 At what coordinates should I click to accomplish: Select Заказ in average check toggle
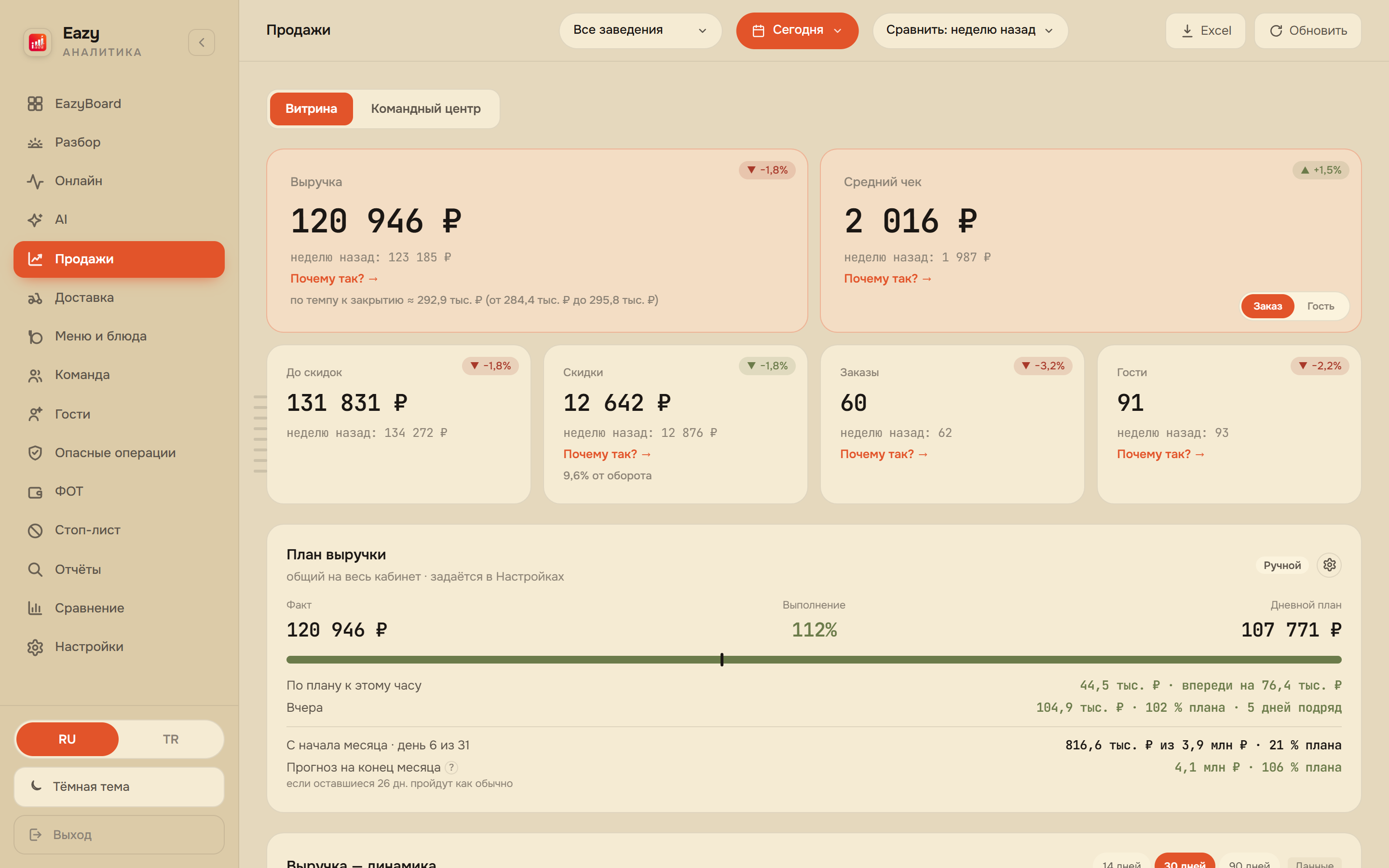1267,306
